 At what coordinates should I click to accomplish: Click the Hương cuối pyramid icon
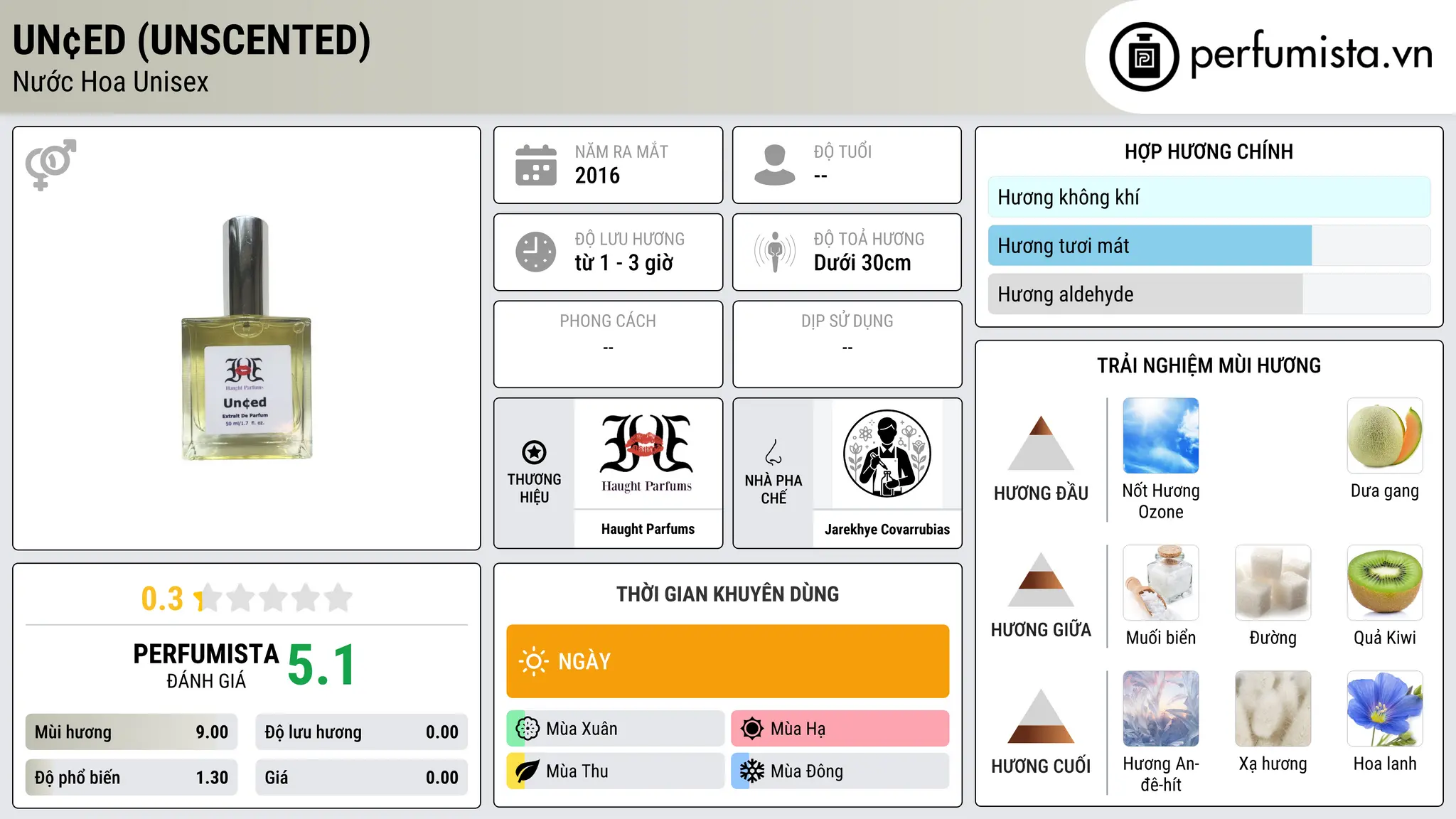1042,716
